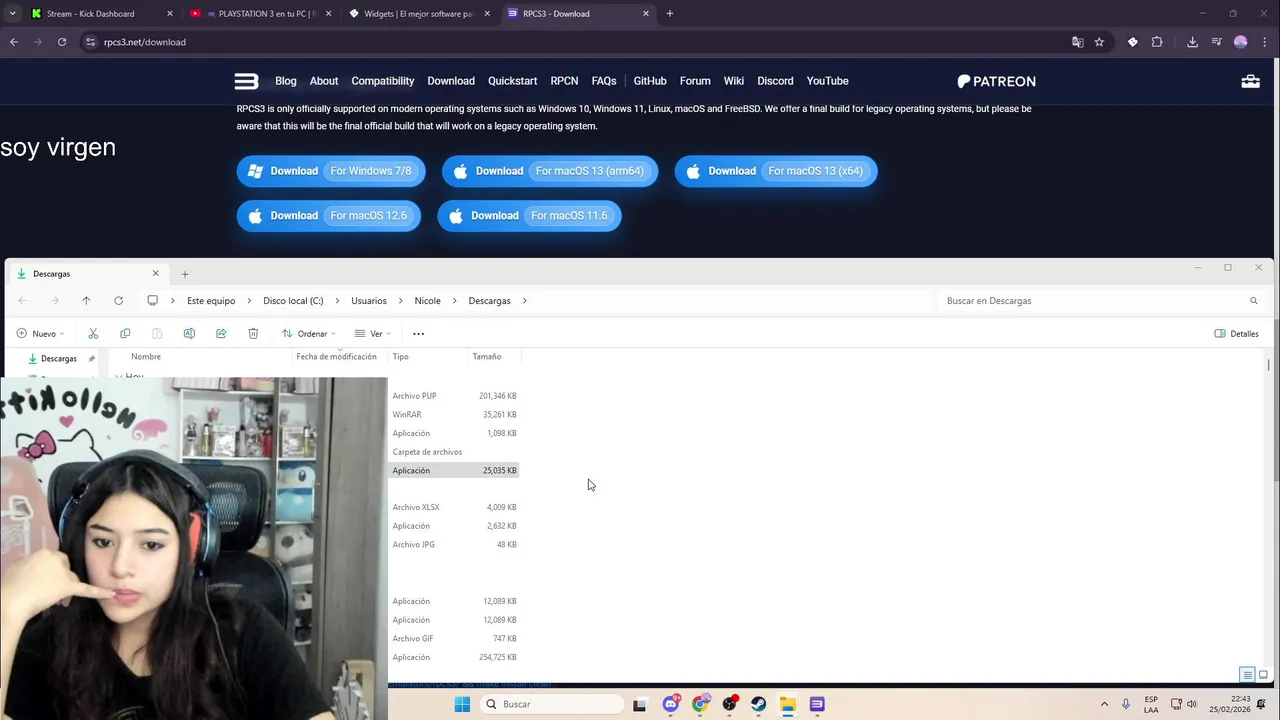Click the Explorer up-directory arrow
This screenshot has width=1280, height=720.
[86, 300]
